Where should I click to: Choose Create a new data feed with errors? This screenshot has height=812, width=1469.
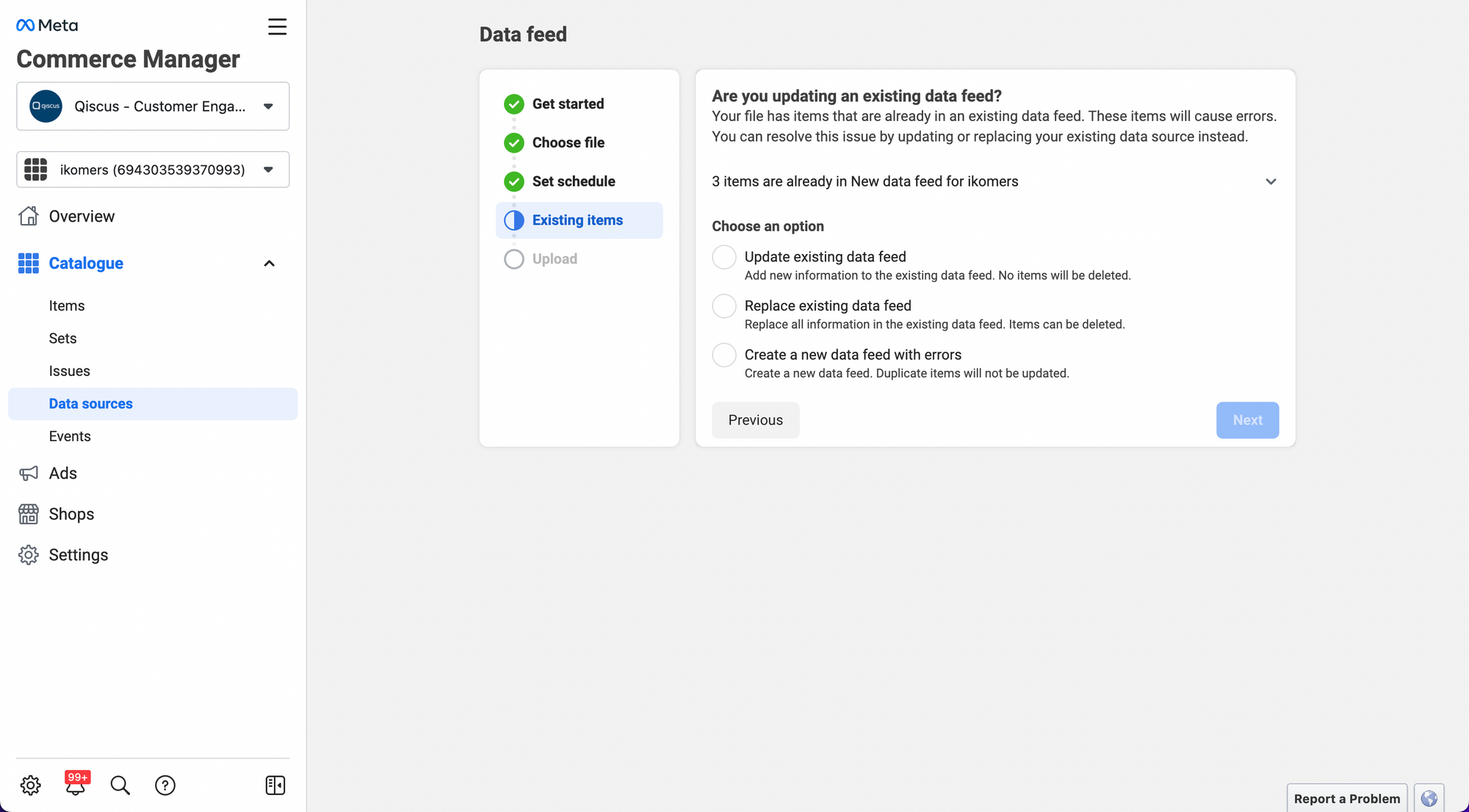pyautogui.click(x=724, y=355)
